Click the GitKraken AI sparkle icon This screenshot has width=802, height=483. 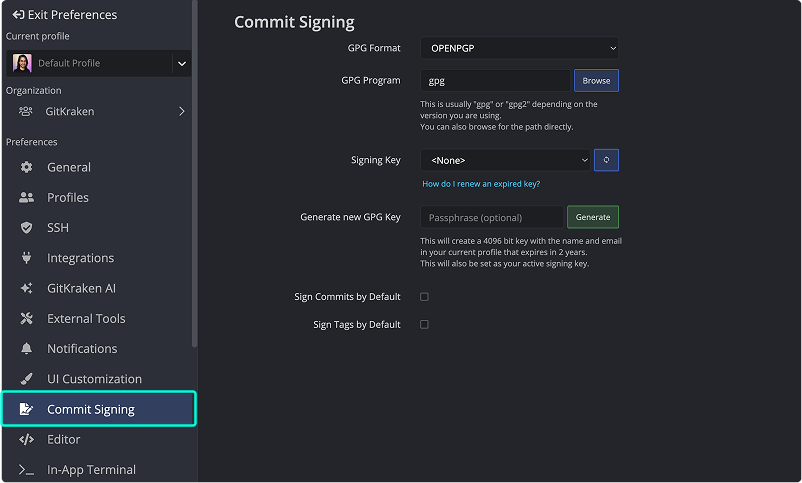coord(27,288)
